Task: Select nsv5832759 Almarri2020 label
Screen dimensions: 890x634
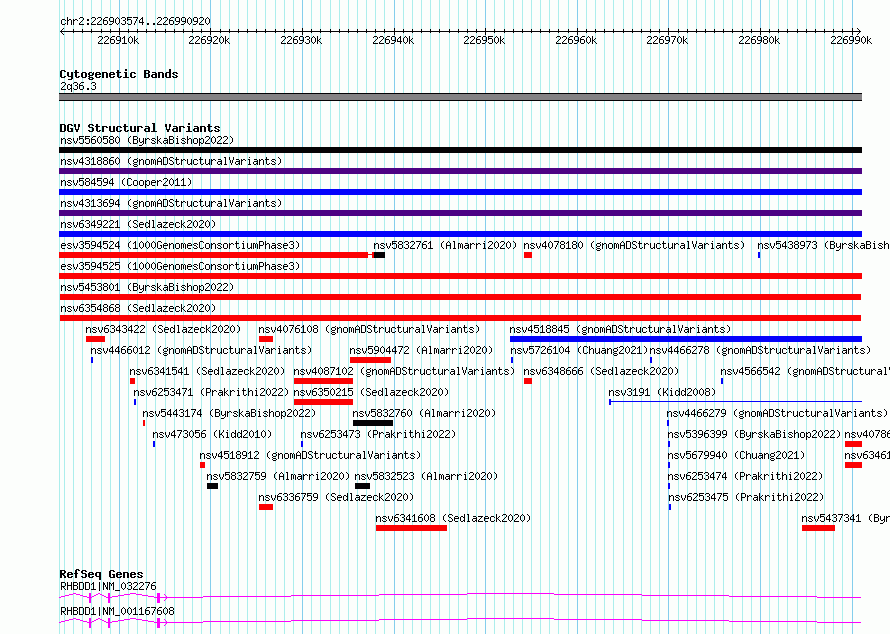Action: [278, 476]
